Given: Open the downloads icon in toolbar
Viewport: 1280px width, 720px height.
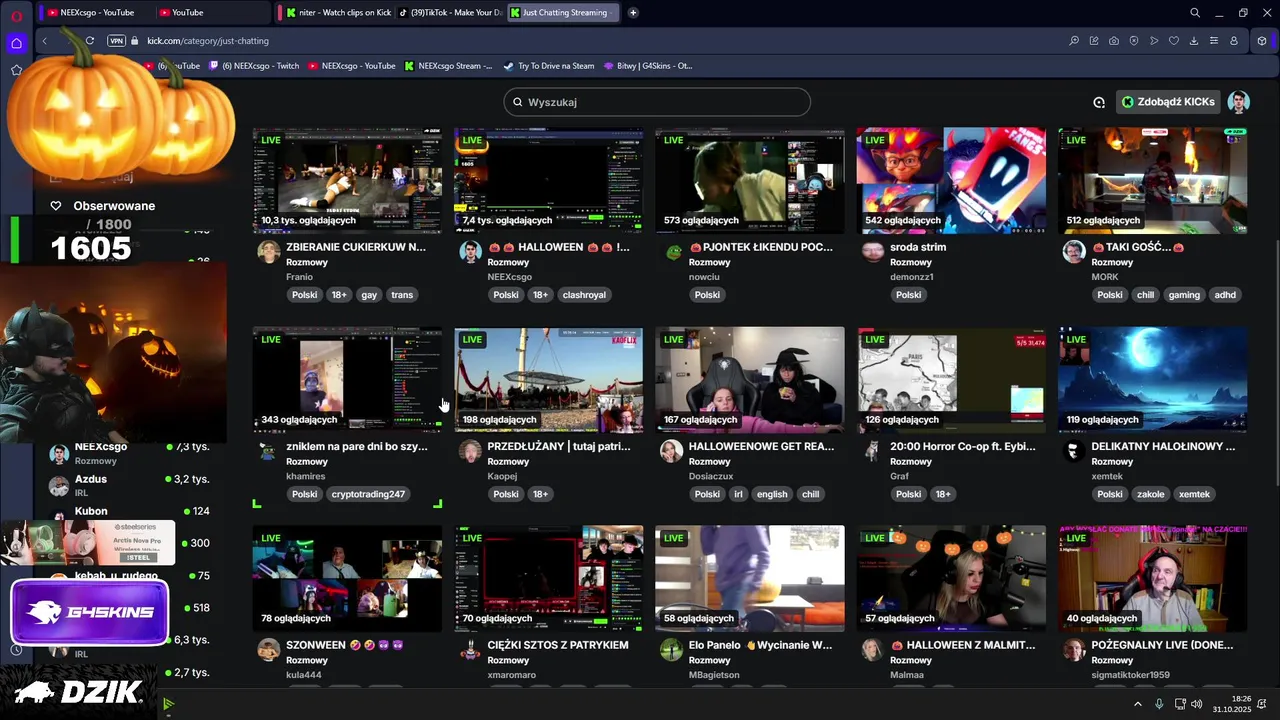Looking at the screenshot, I should (1194, 41).
